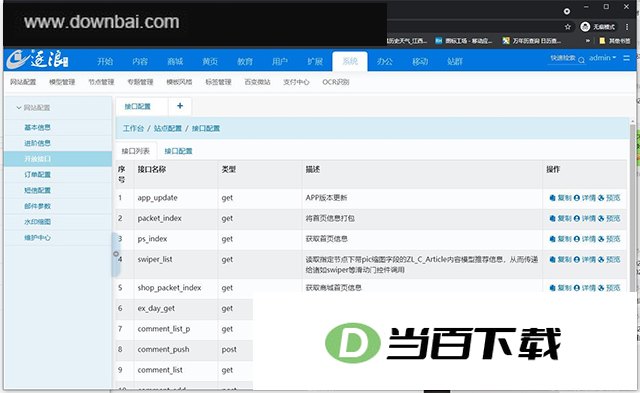Go to the 内容 top menu

pos(140,61)
